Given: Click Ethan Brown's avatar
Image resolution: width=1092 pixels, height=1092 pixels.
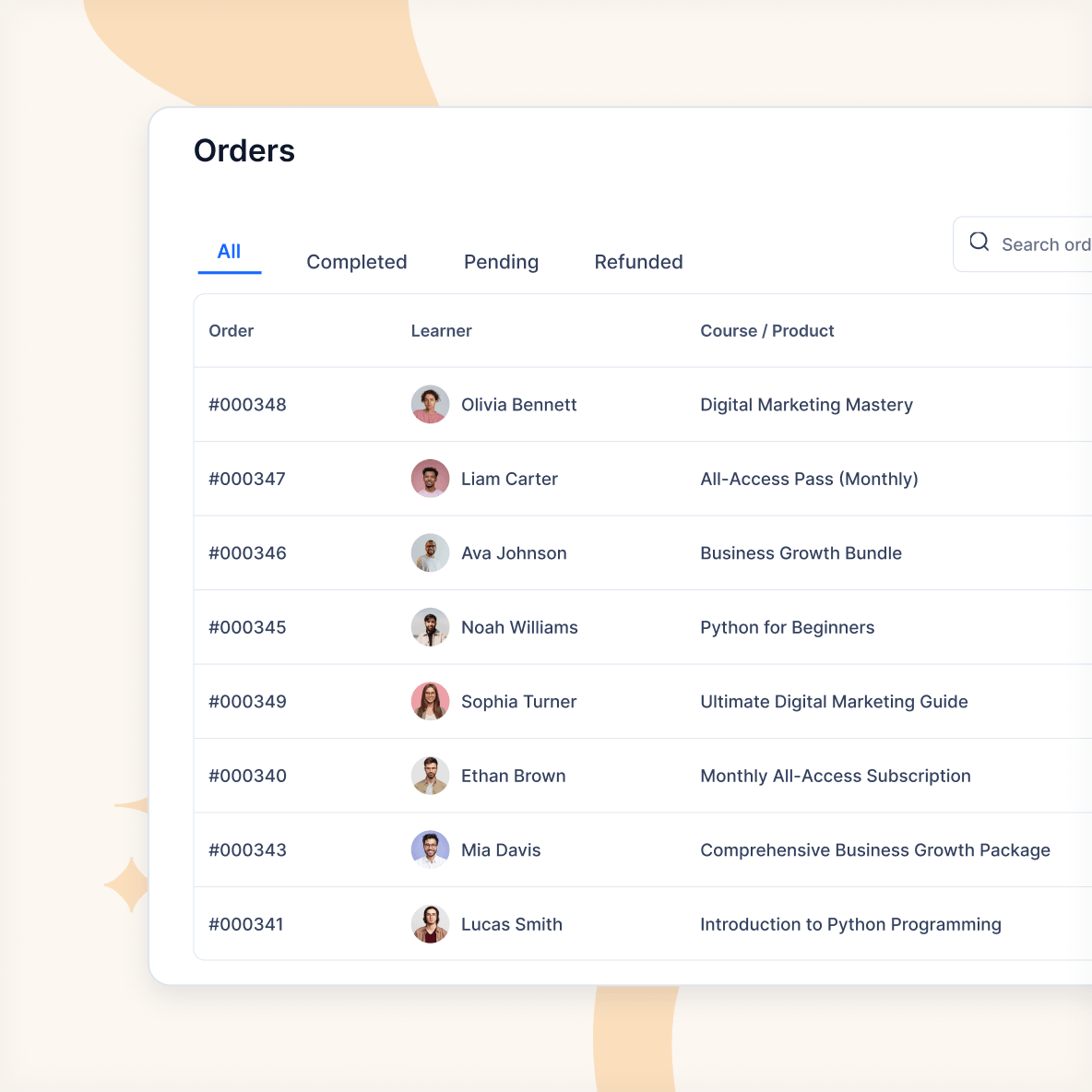Looking at the screenshot, I should pyautogui.click(x=431, y=776).
